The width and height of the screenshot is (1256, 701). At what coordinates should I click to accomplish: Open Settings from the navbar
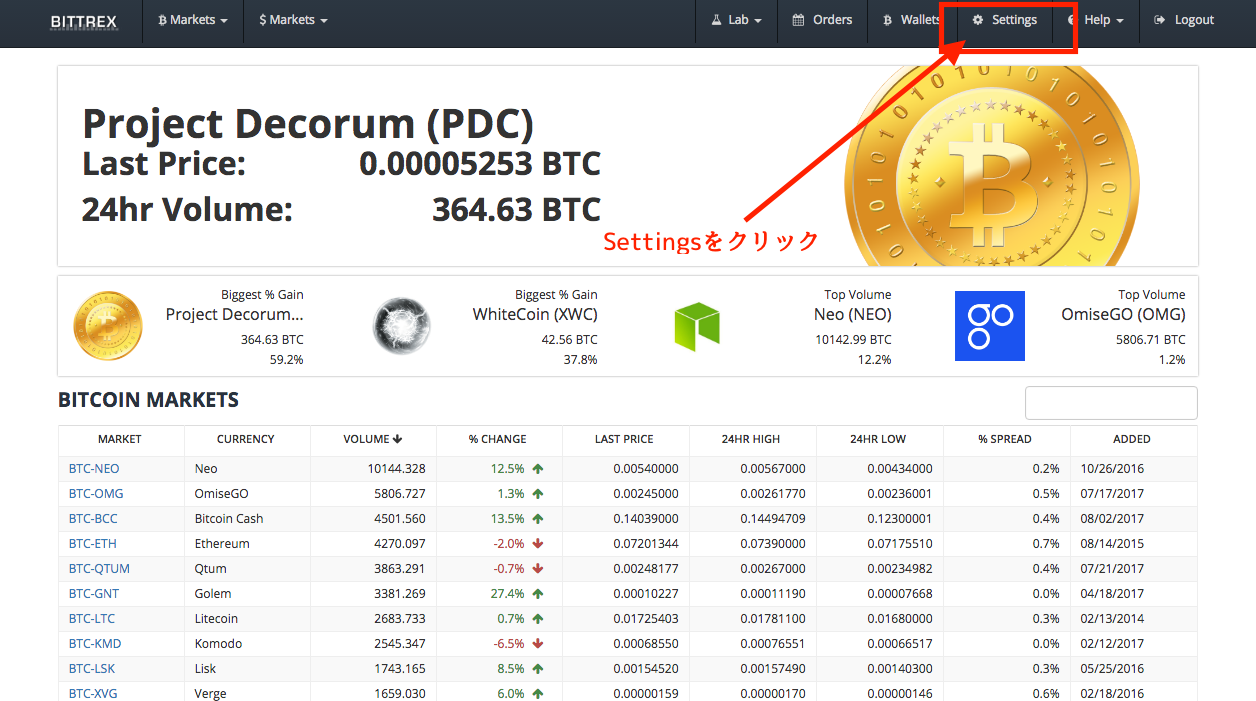[1005, 20]
